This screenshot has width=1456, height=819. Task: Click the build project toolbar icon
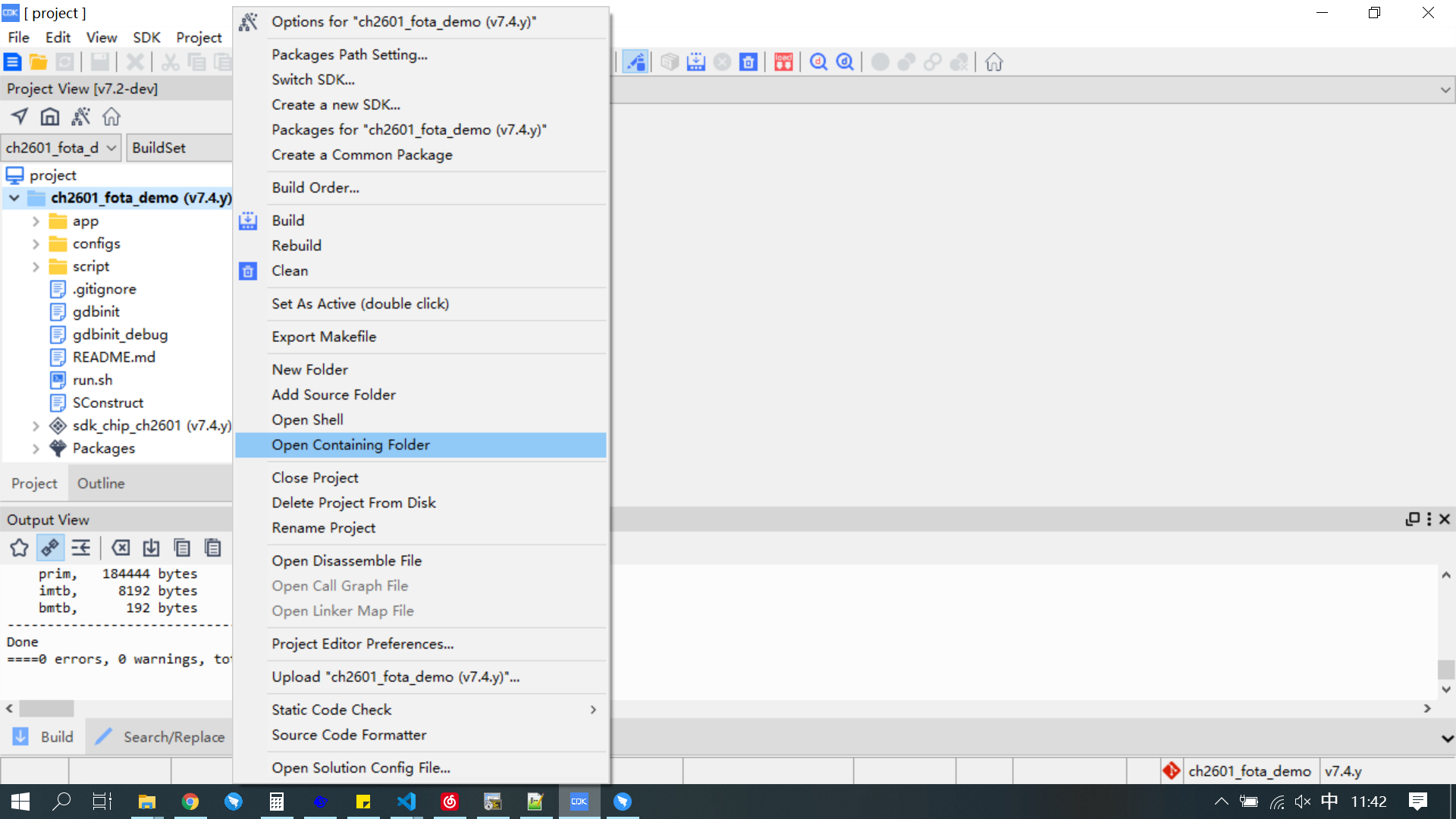click(695, 62)
